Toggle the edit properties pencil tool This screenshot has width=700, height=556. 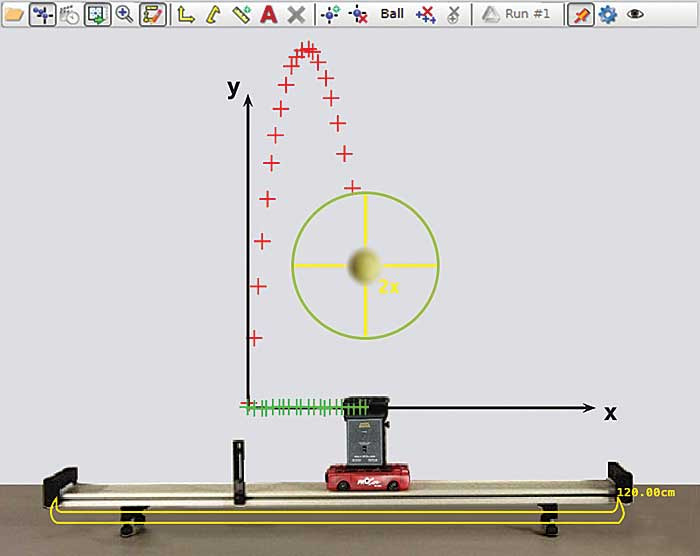tap(153, 14)
